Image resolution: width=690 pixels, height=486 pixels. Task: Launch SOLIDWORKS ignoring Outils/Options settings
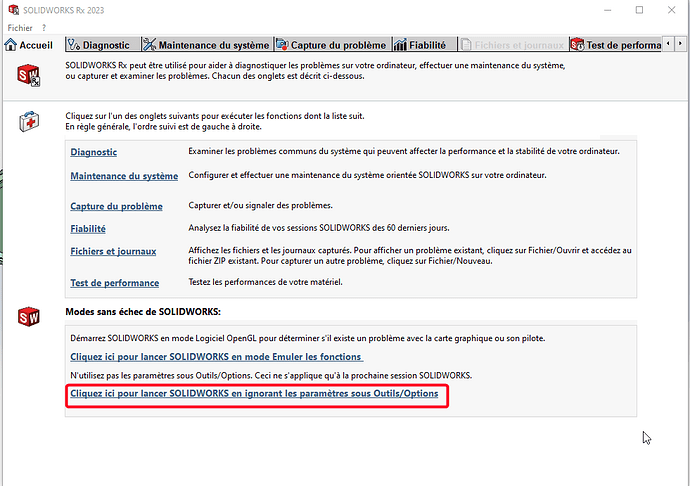[254, 394]
